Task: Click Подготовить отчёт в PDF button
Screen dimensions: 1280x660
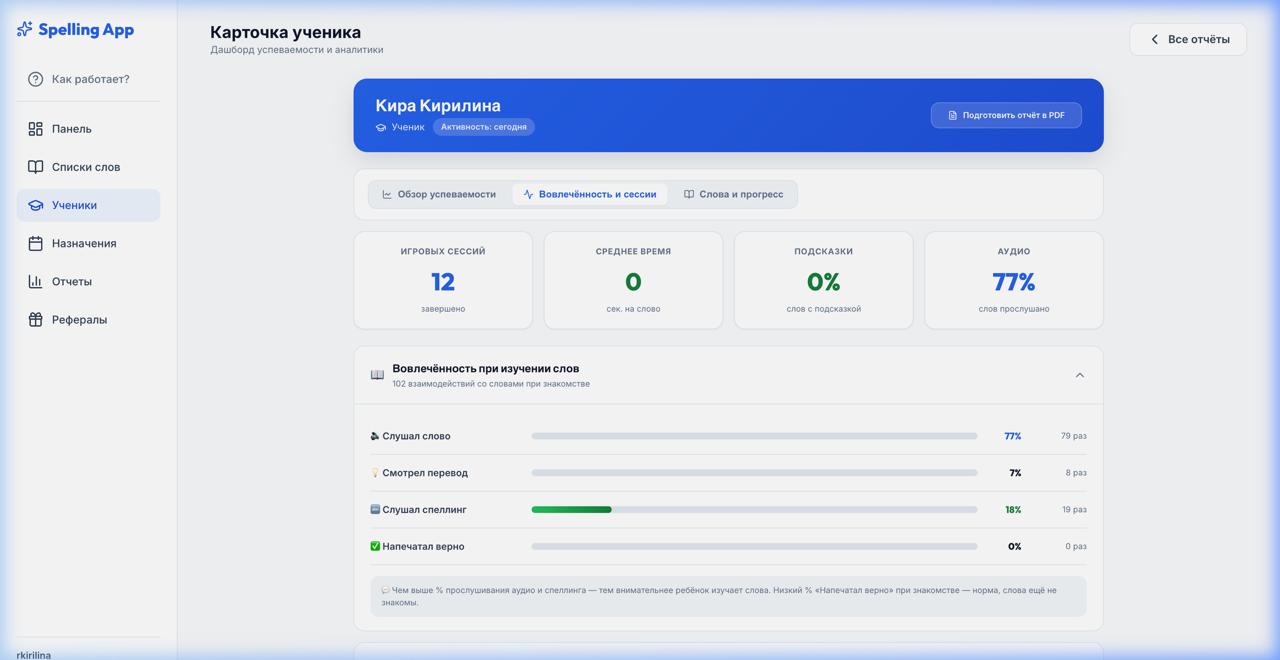Action: [1006, 115]
